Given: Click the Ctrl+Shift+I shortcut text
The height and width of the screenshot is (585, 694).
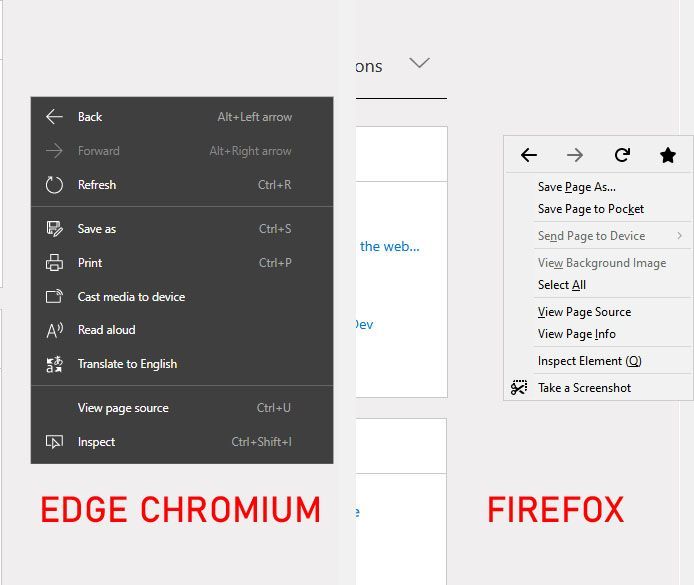Looking at the screenshot, I should [x=261, y=442].
